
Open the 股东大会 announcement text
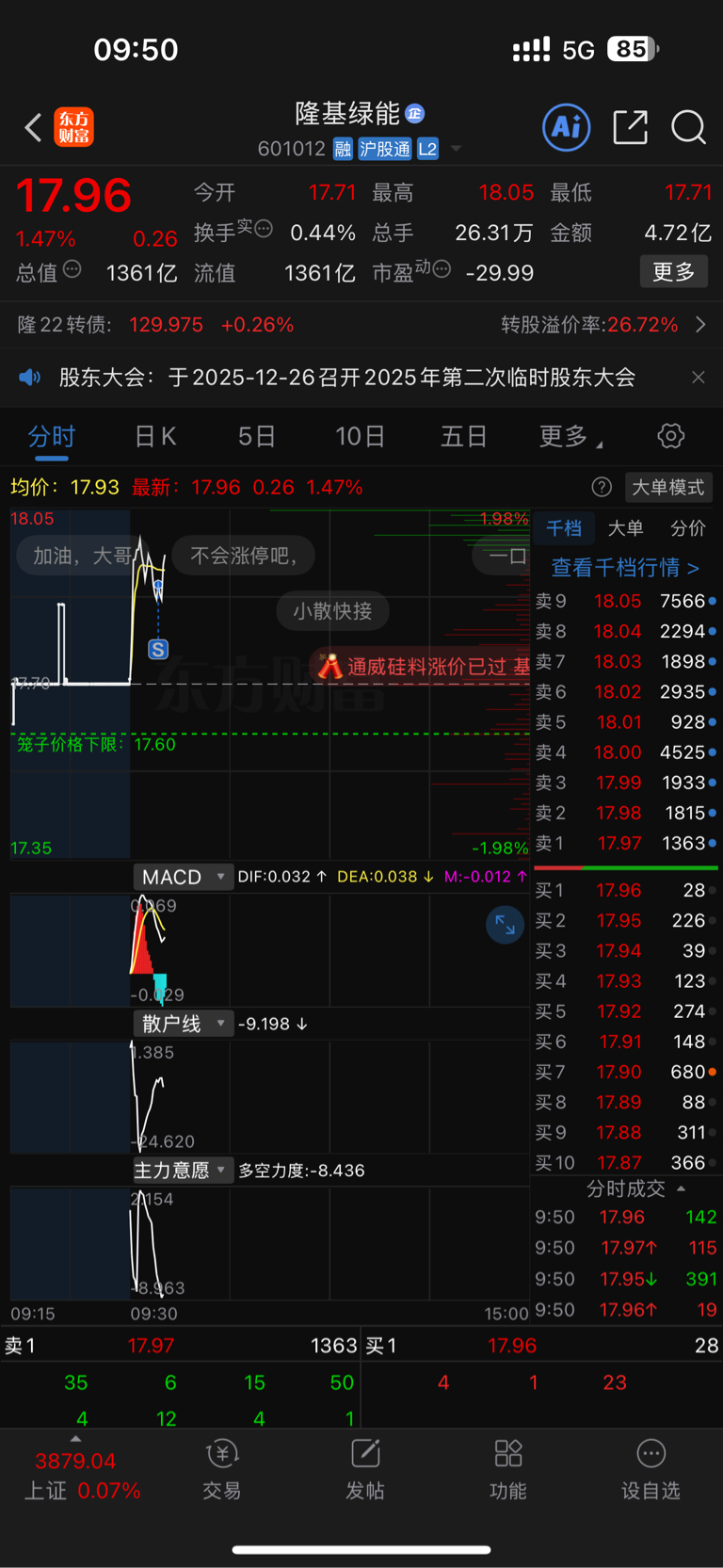coord(347,378)
